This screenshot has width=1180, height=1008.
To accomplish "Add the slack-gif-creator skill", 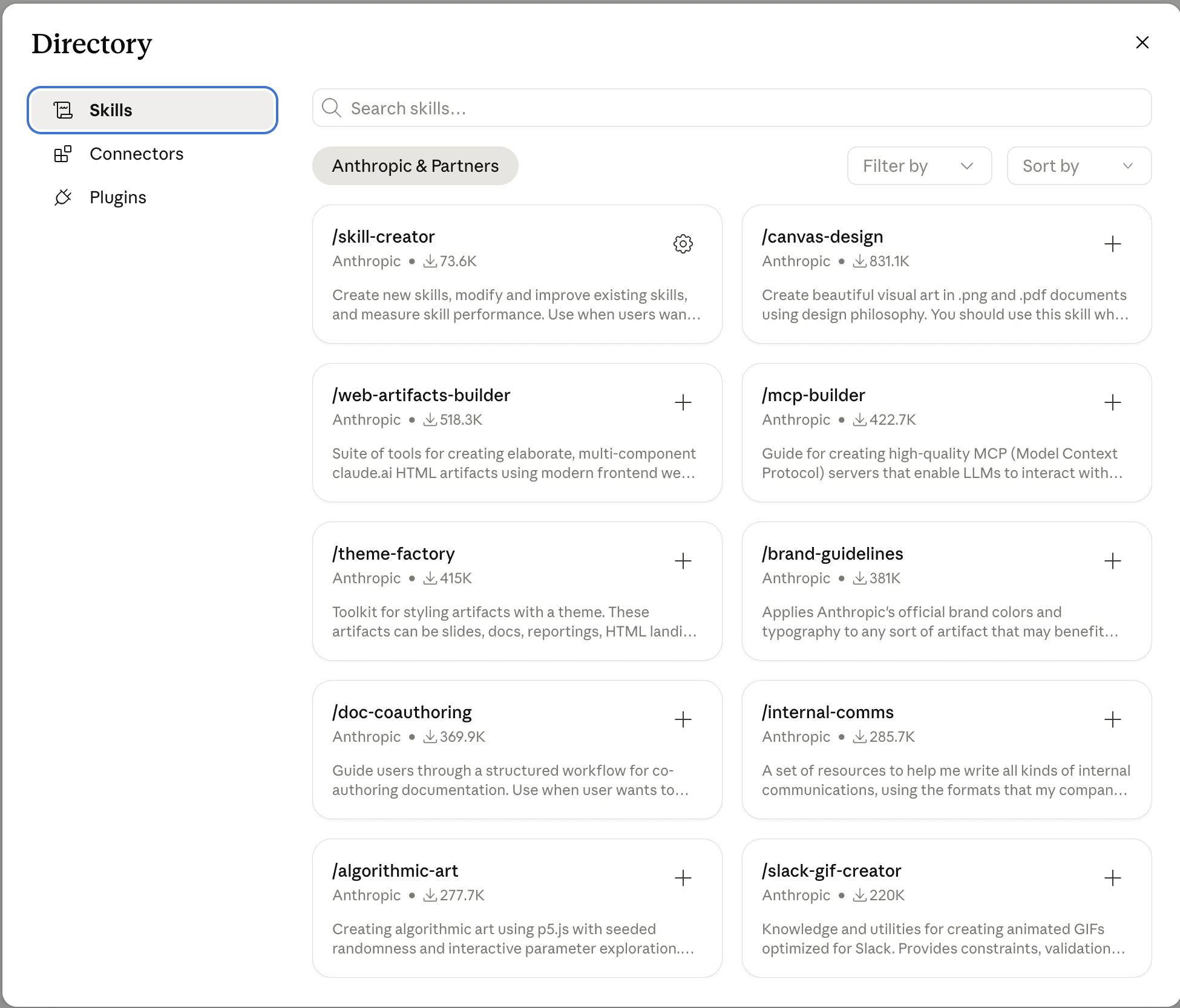I will tap(1112, 878).
